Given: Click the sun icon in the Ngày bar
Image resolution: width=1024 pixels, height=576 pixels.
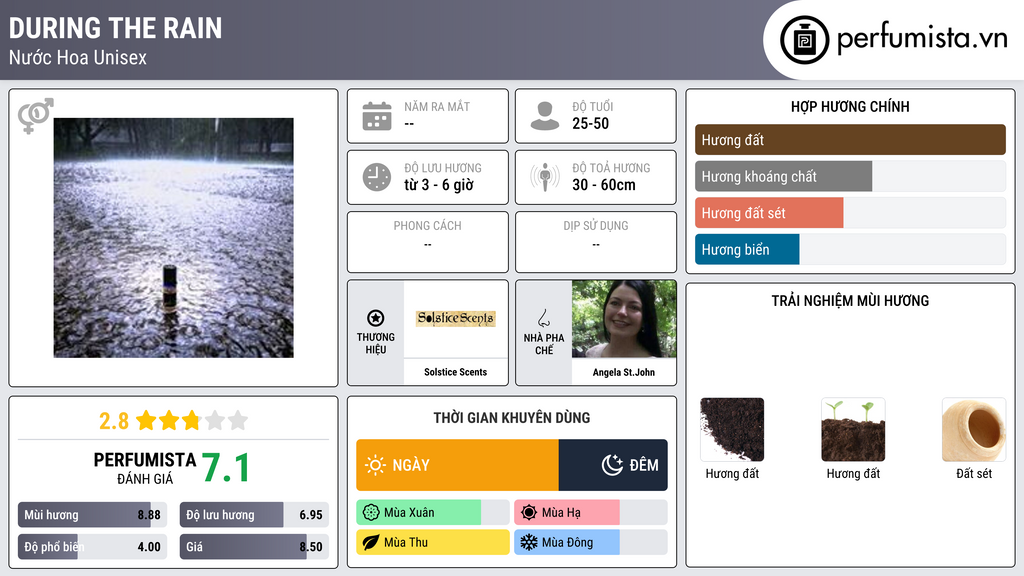Looking at the screenshot, I should click(376, 465).
